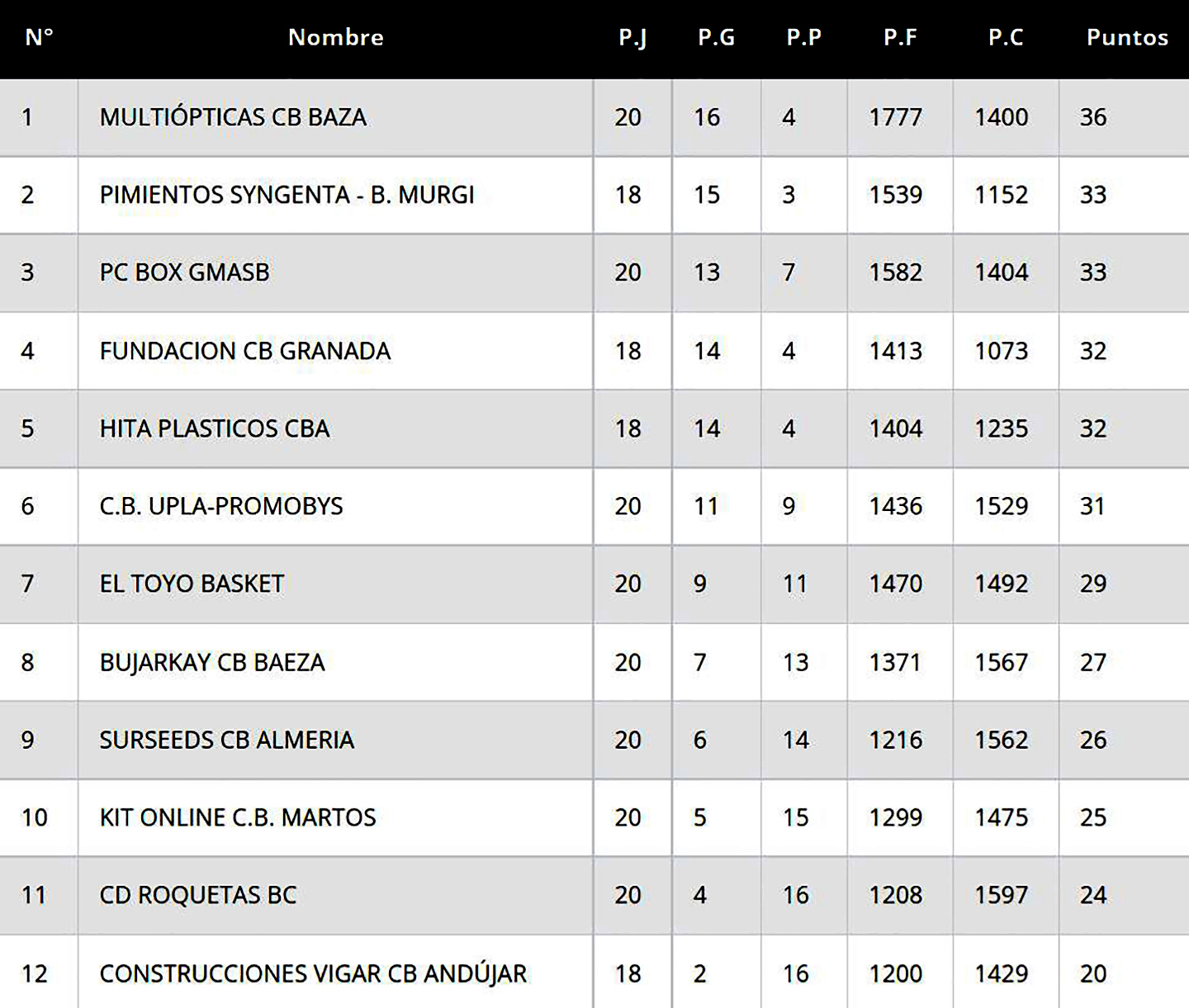Click CONSTRUCCIONES VIGAR CB ANDÚJAR team name
1189x1008 pixels.
(x=313, y=973)
